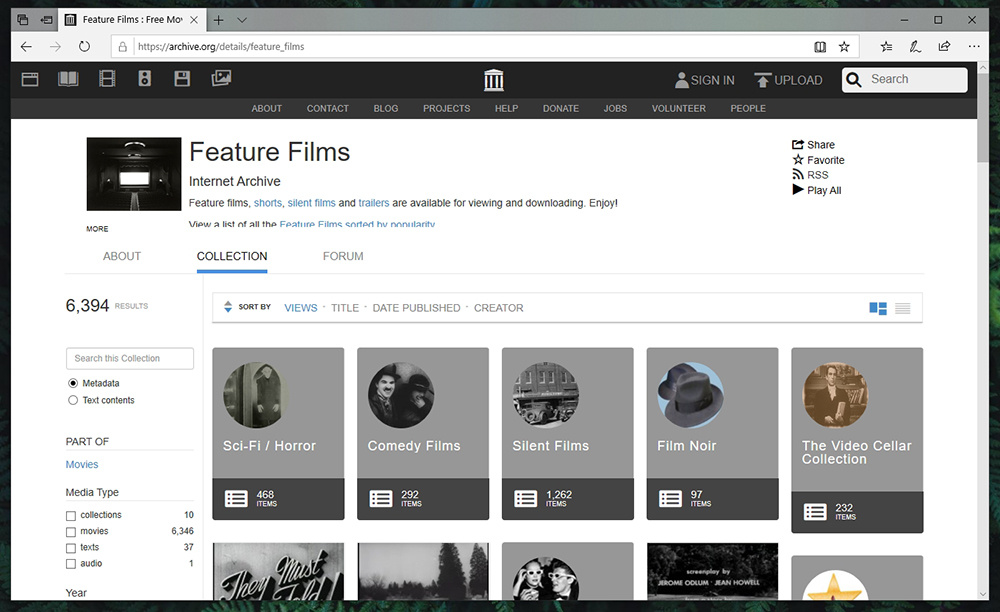This screenshot has height=612, width=1000.
Task: Click the Share collection link
Action: (813, 145)
